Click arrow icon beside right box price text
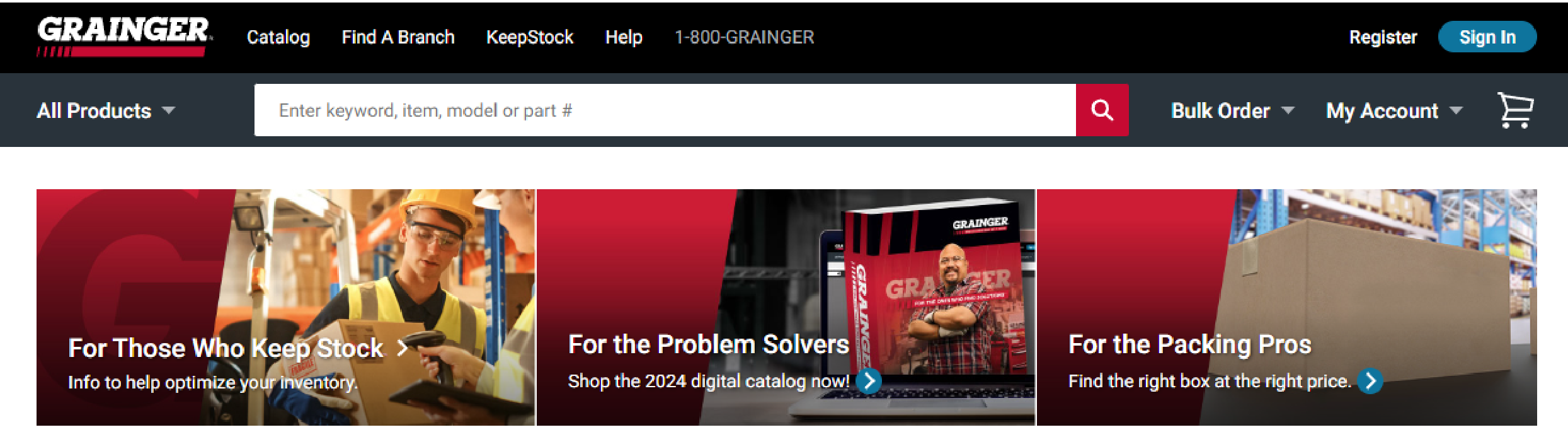This screenshot has height=432, width=1568. 1370,381
